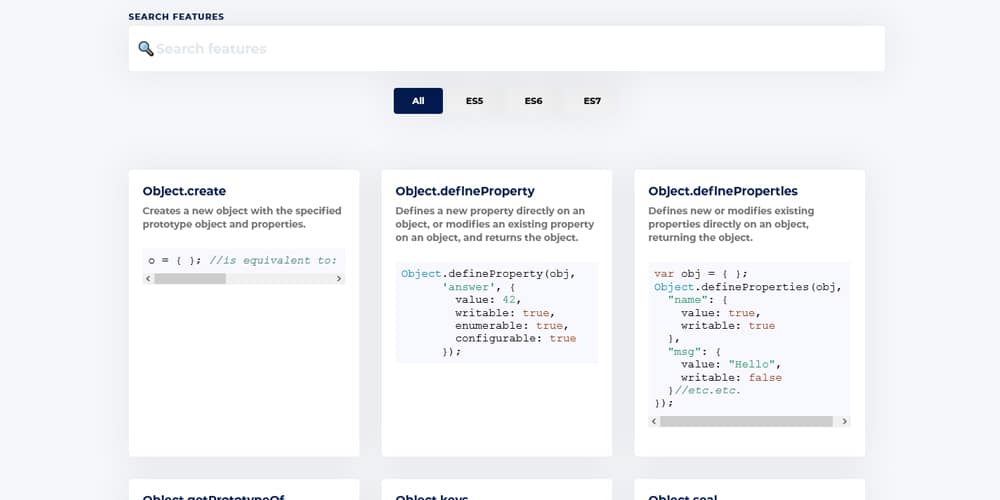
Task: Click code line 'enumerable: true,'
Action: [511, 326]
